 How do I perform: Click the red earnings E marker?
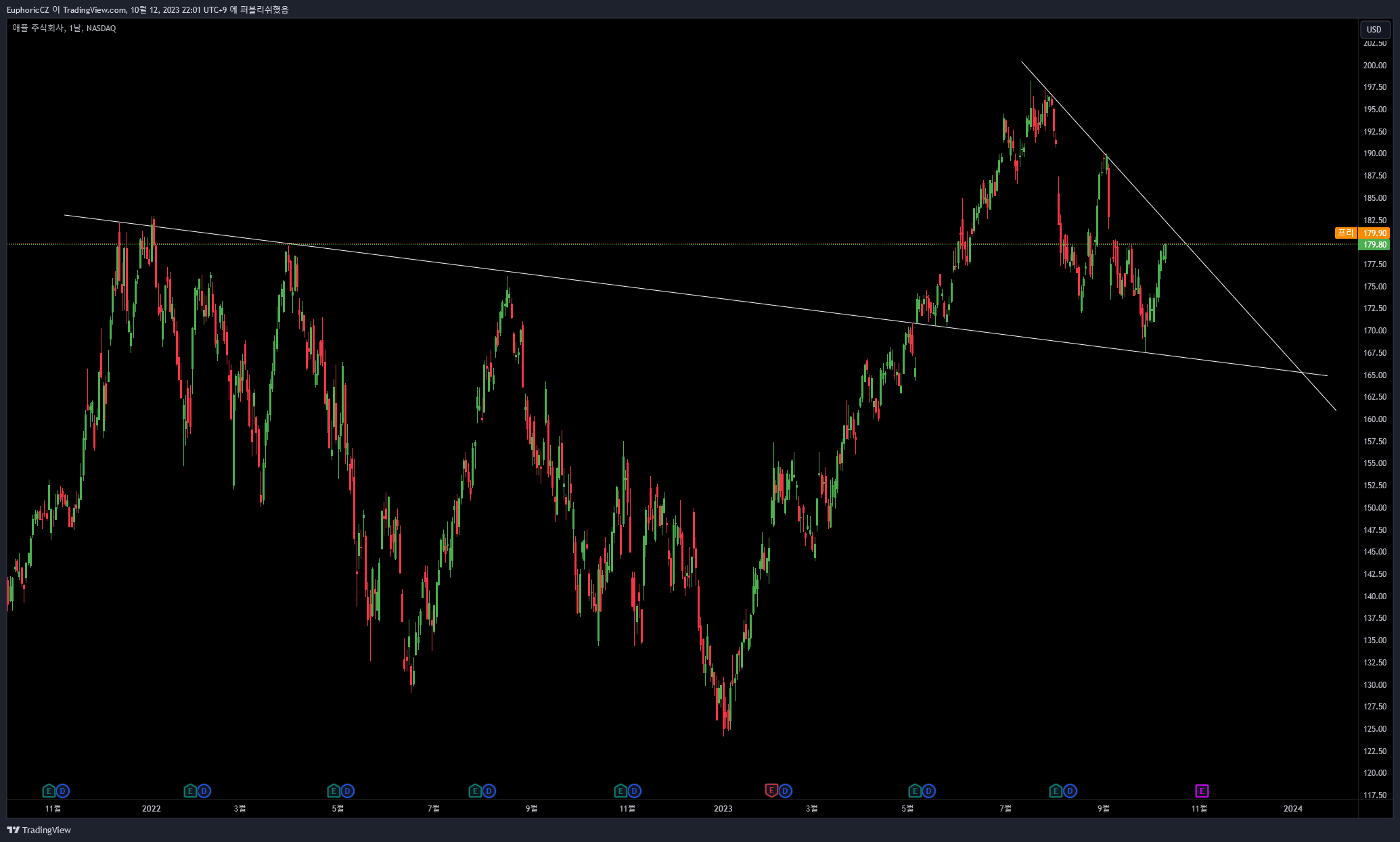[771, 791]
